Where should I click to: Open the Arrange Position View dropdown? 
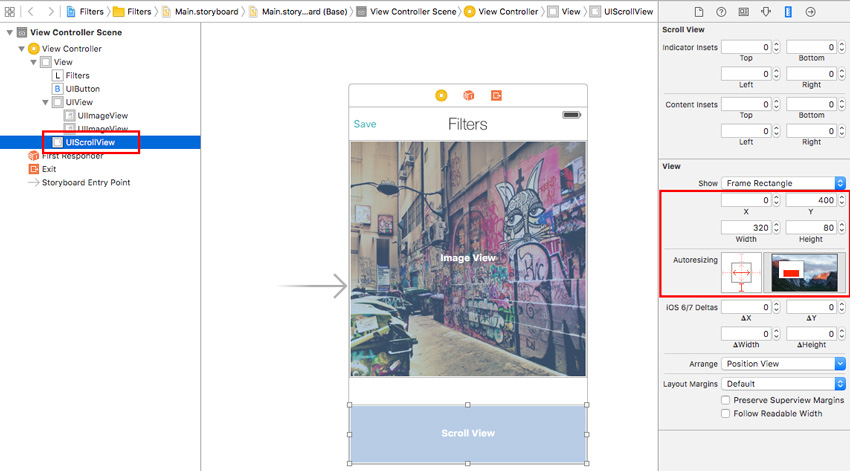tap(783, 364)
